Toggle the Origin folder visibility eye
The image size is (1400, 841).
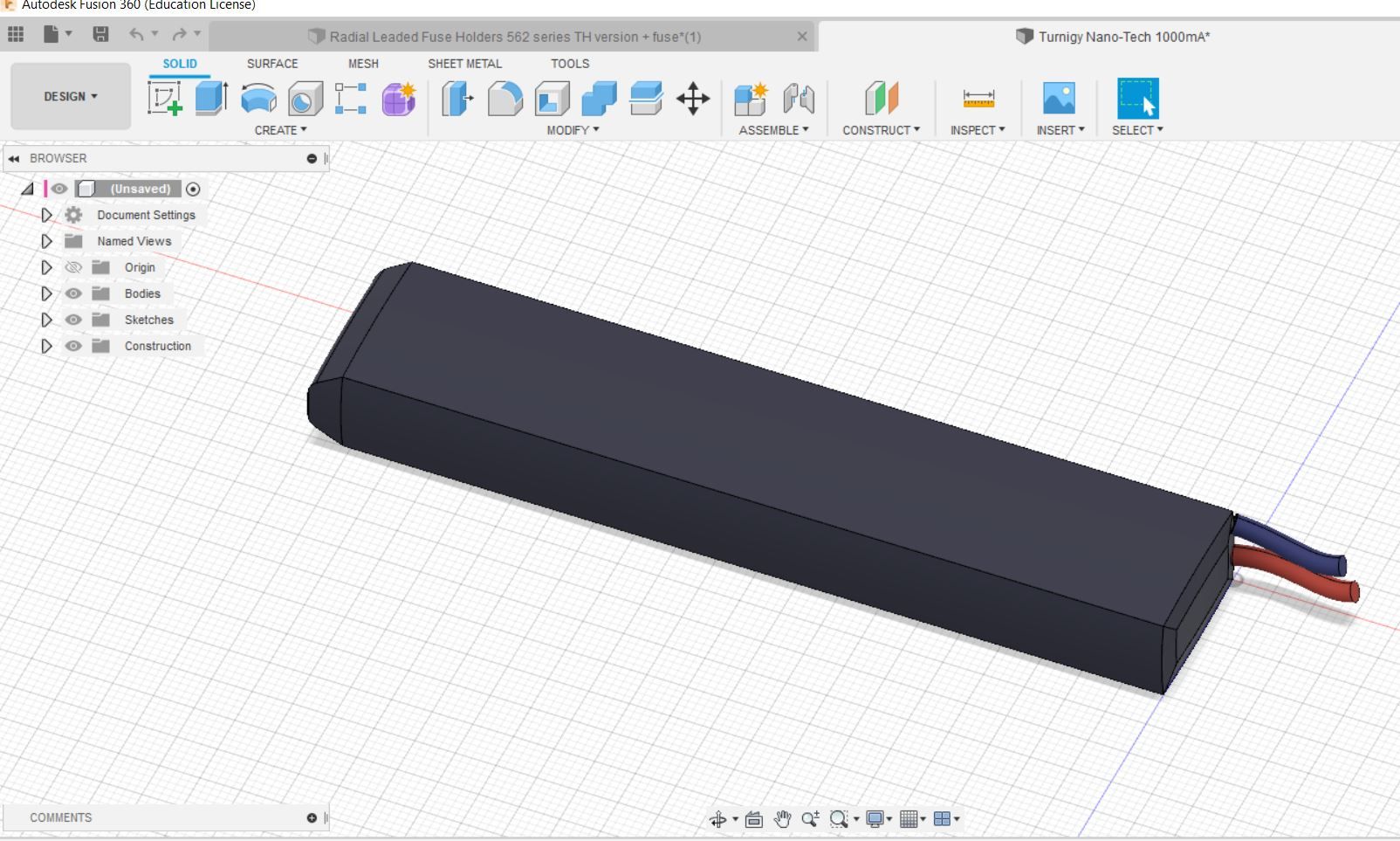pos(73,267)
